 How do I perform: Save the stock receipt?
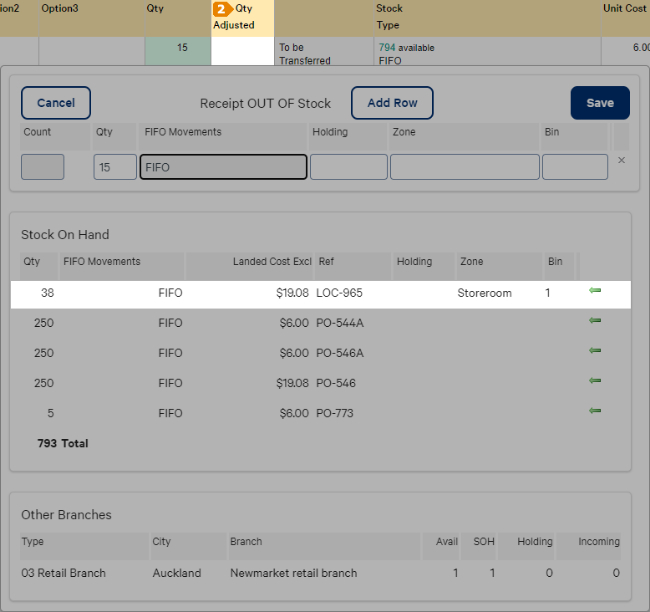pyautogui.click(x=599, y=103)
